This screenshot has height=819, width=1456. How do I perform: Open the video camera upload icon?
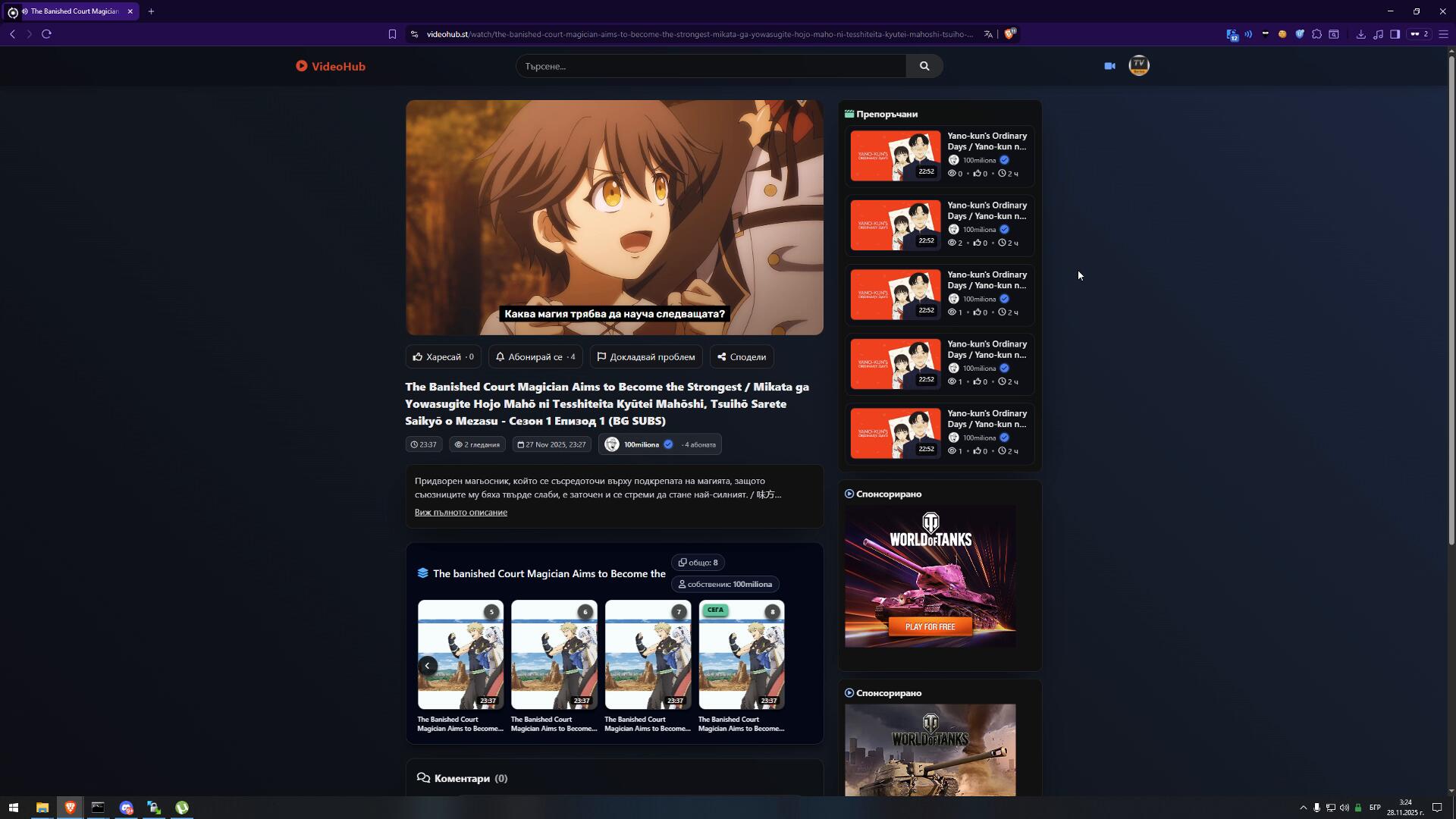pos(1109,66)
